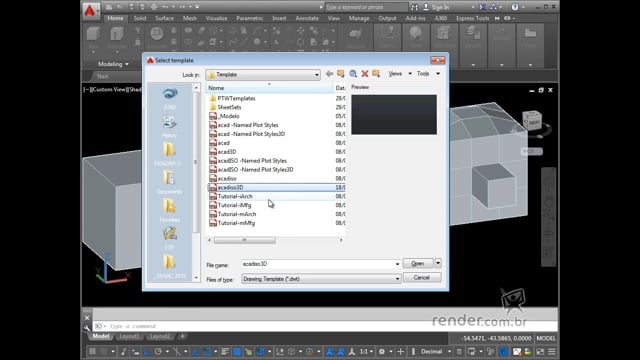The height and width of the screenshot is (360, 640).
Task: Click the Open button in the dialog
Action: tap(418, 263)
